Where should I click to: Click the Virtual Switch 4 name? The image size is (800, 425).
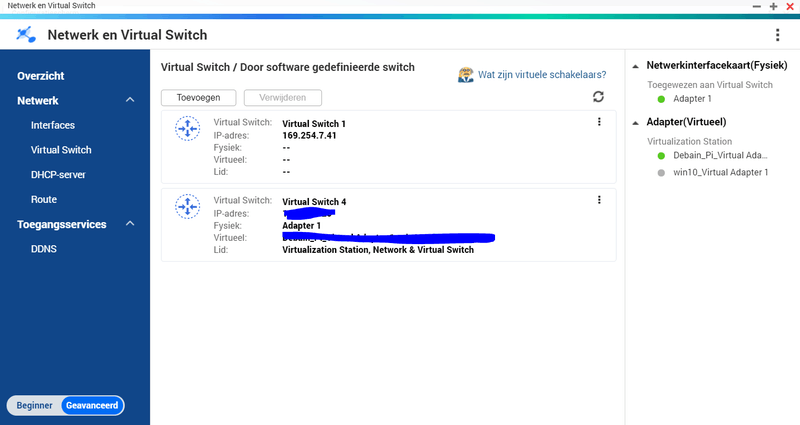314,202
